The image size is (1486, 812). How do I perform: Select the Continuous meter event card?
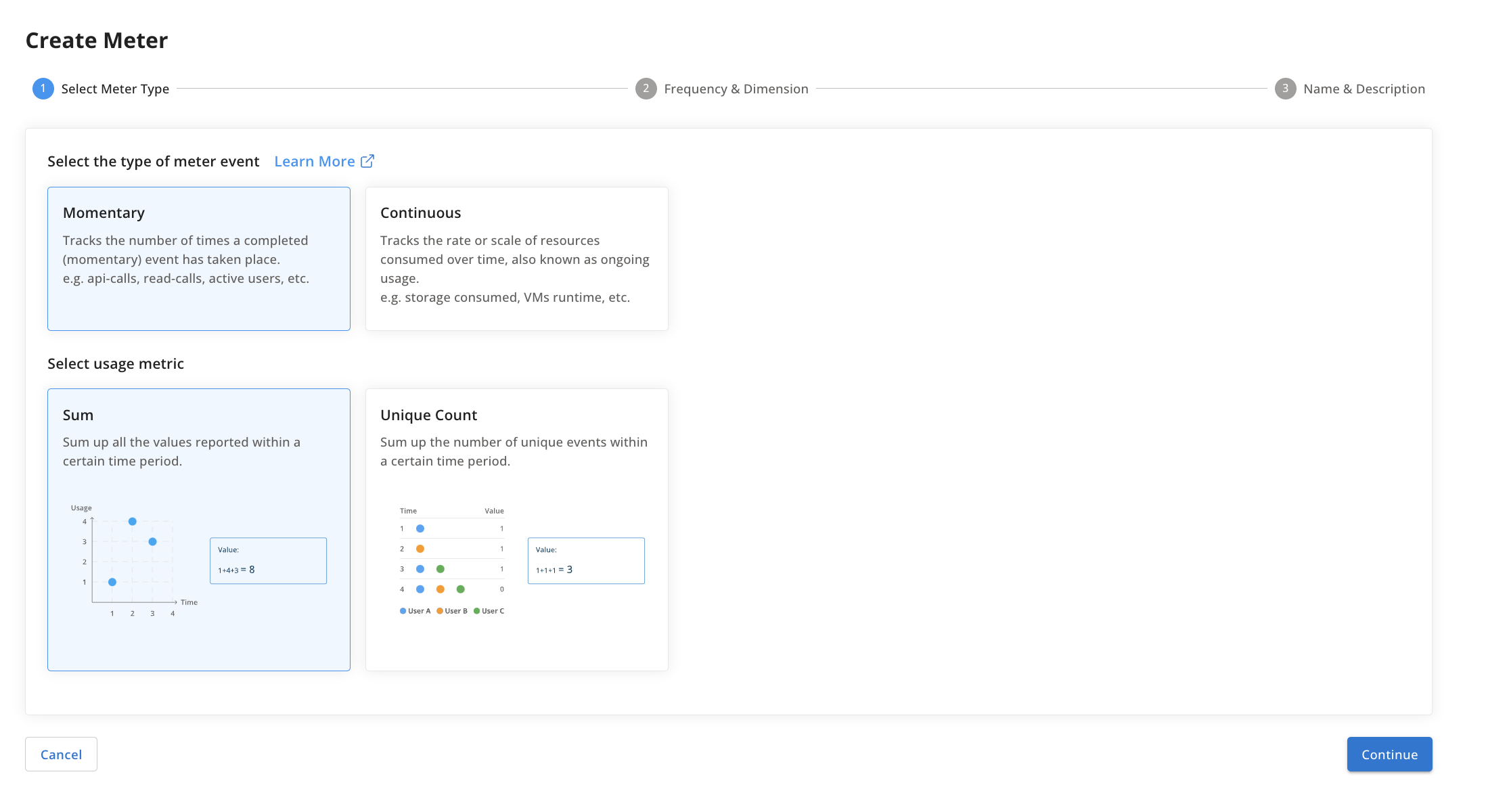(x=516, y=258)
